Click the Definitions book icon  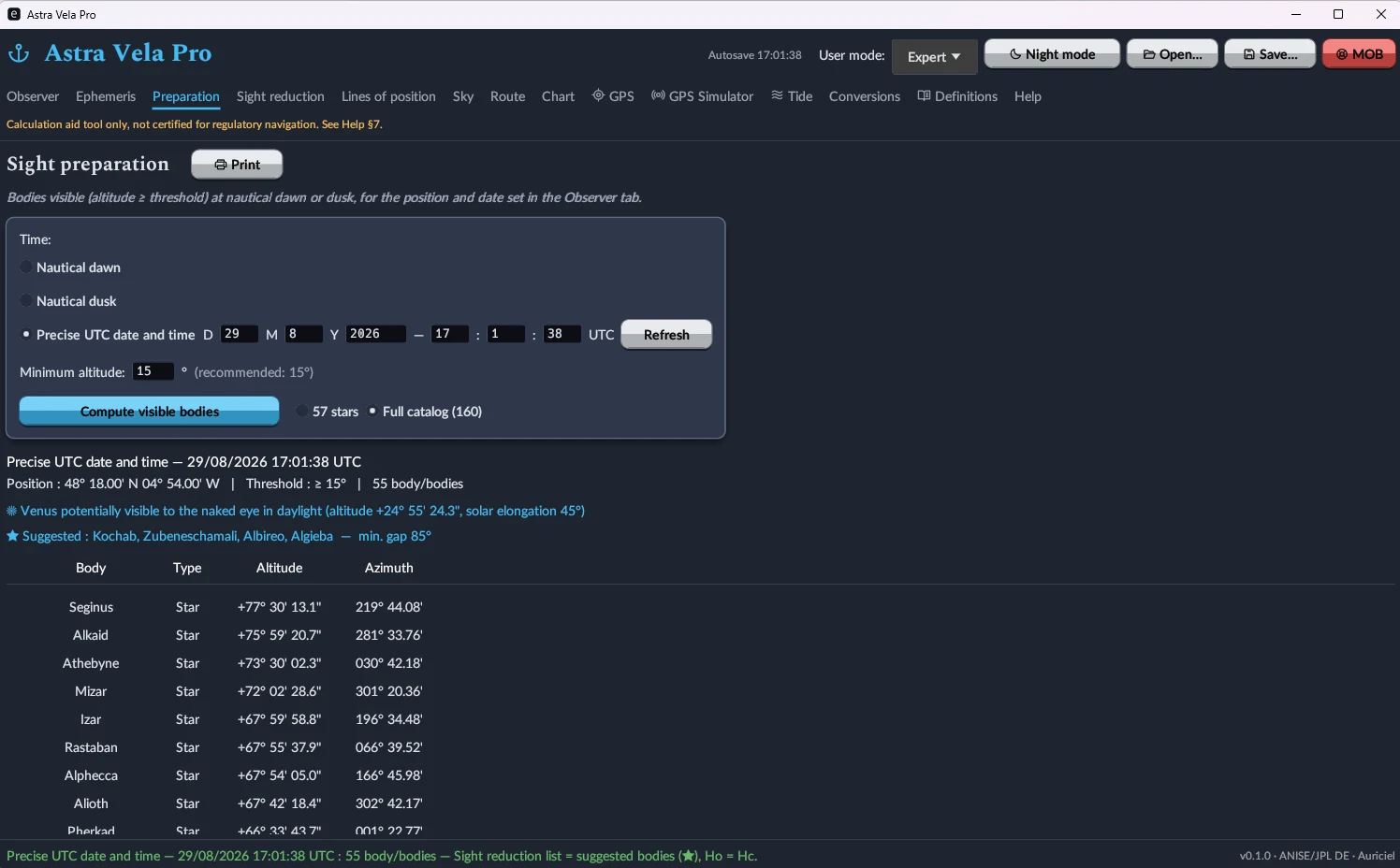[924, 95]
